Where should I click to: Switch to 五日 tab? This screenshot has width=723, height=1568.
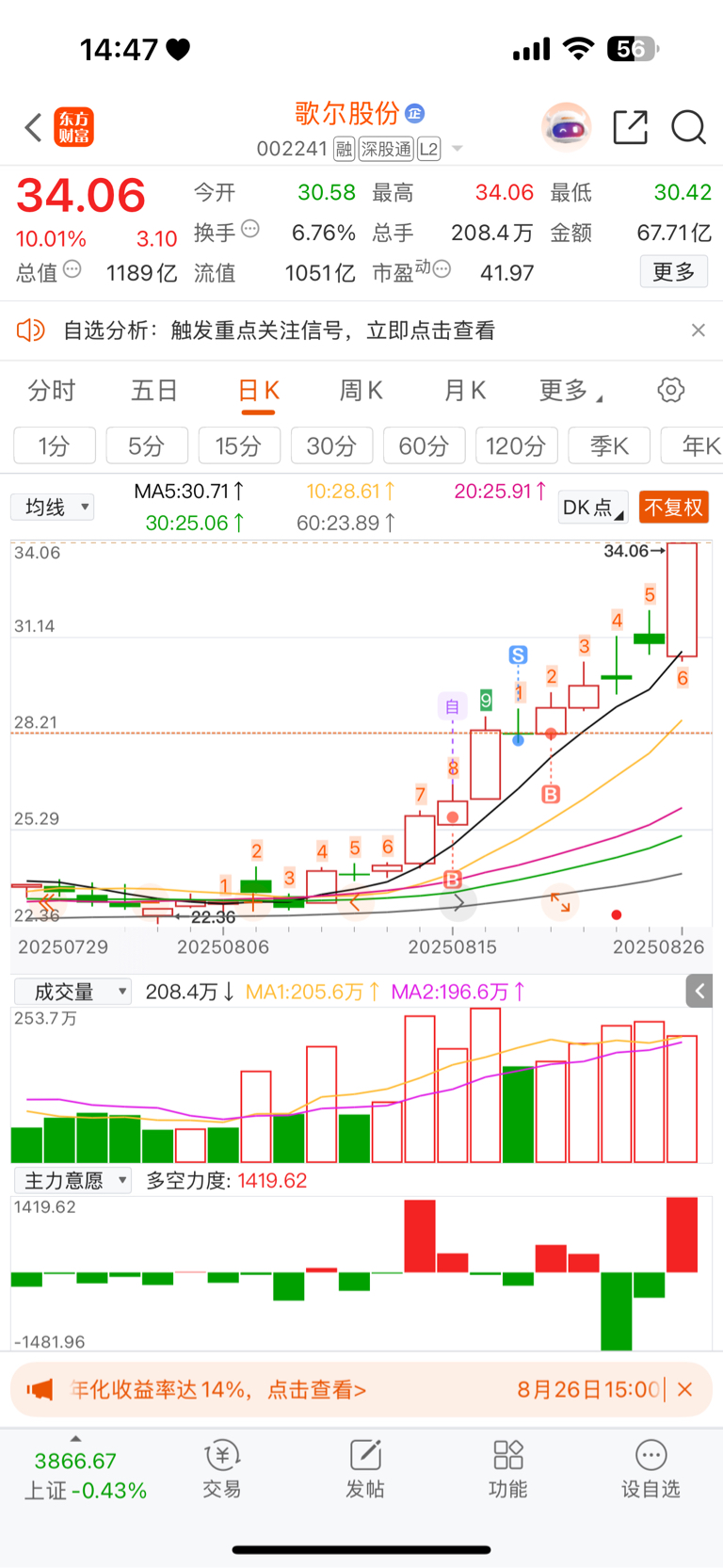coord(154,391)
